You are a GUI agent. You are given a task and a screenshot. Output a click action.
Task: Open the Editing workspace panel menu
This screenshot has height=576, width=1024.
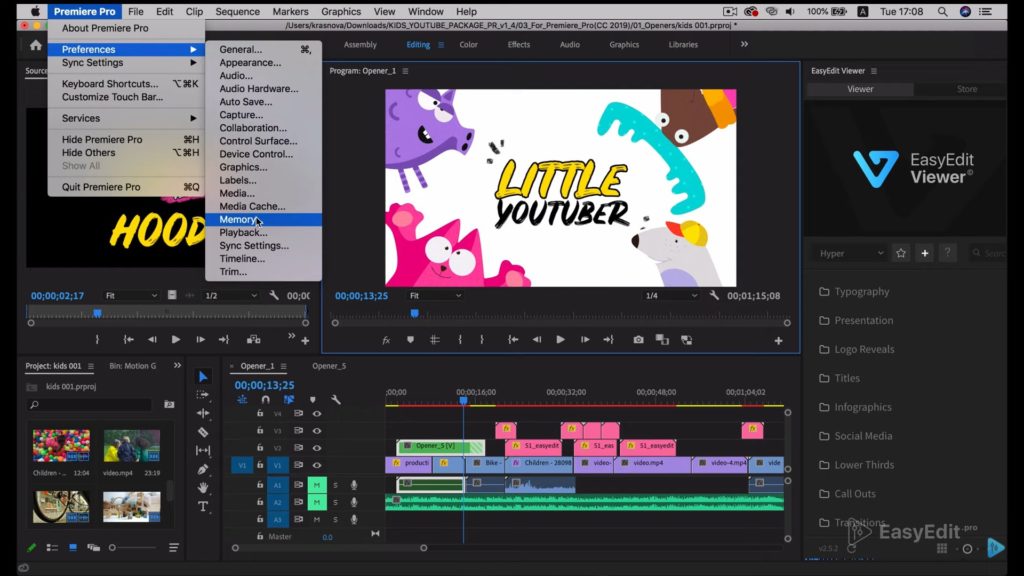coord(441,45)
